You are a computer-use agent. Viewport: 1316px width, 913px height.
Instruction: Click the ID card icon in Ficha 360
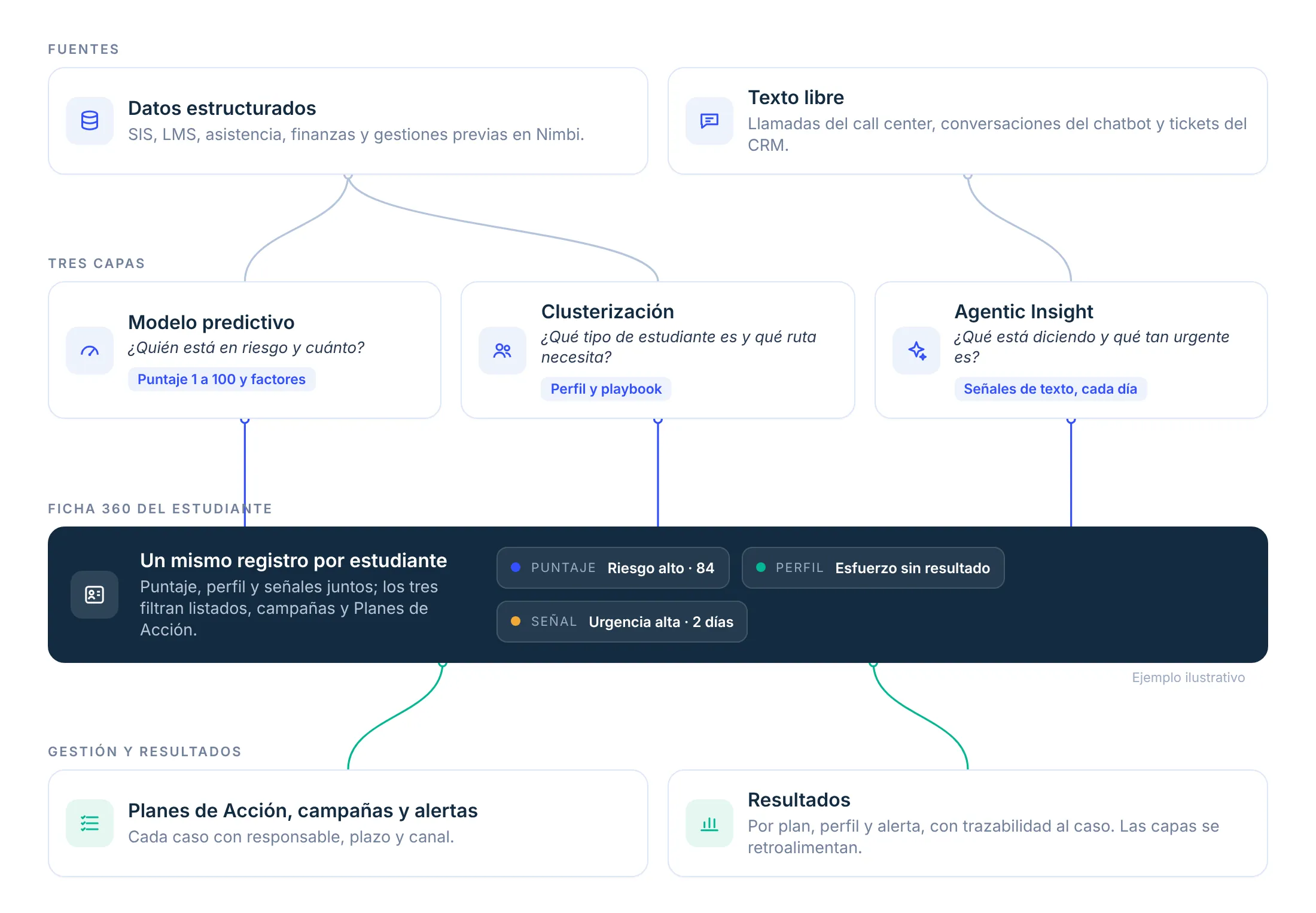click(95, 595)
